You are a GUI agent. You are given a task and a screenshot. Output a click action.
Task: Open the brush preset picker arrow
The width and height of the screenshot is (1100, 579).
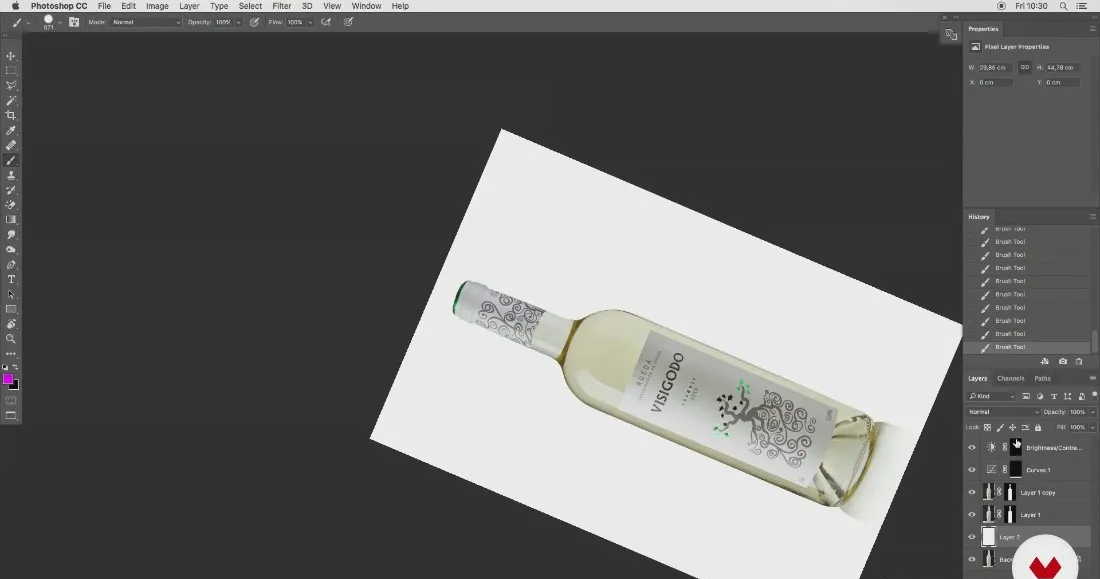click(60, 22)
